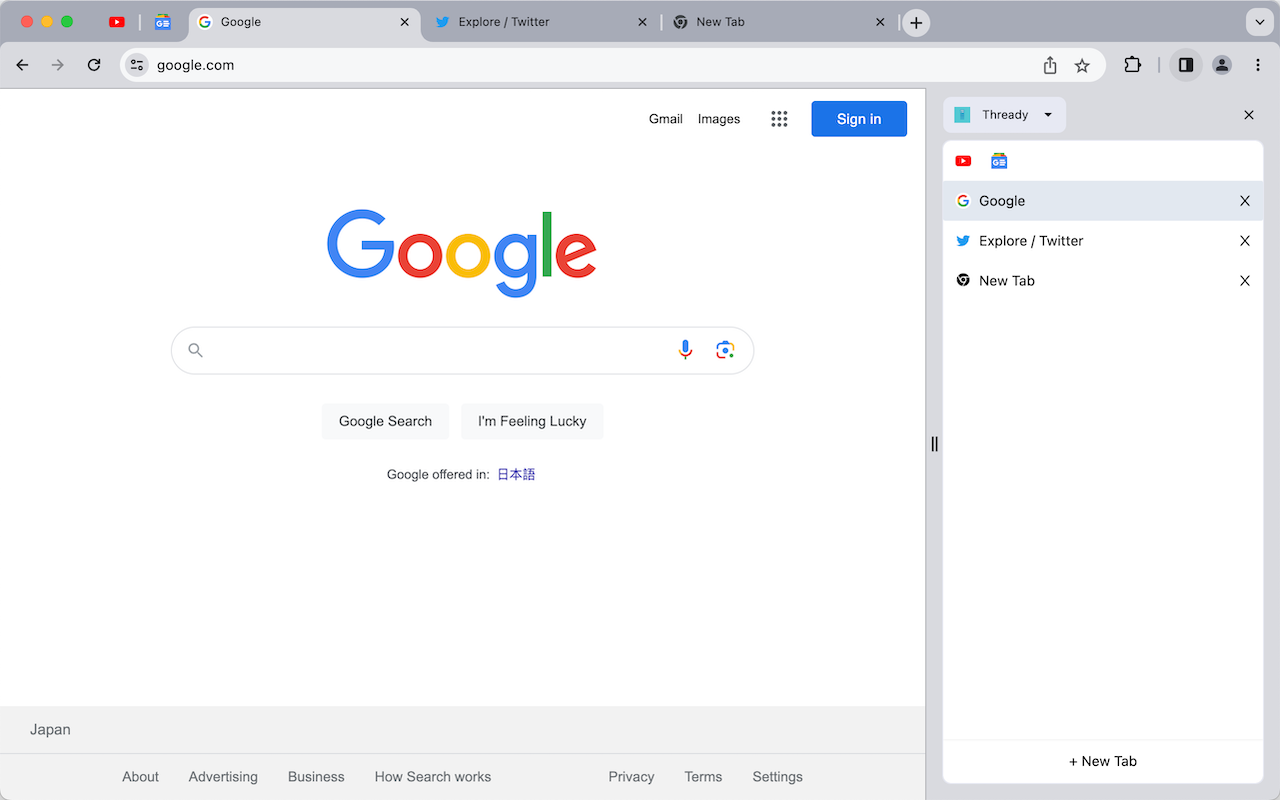The height and width of the screenshot is (800, 1280).
Task: Bookmark this page with star icon
Action: coord(1082,65)
